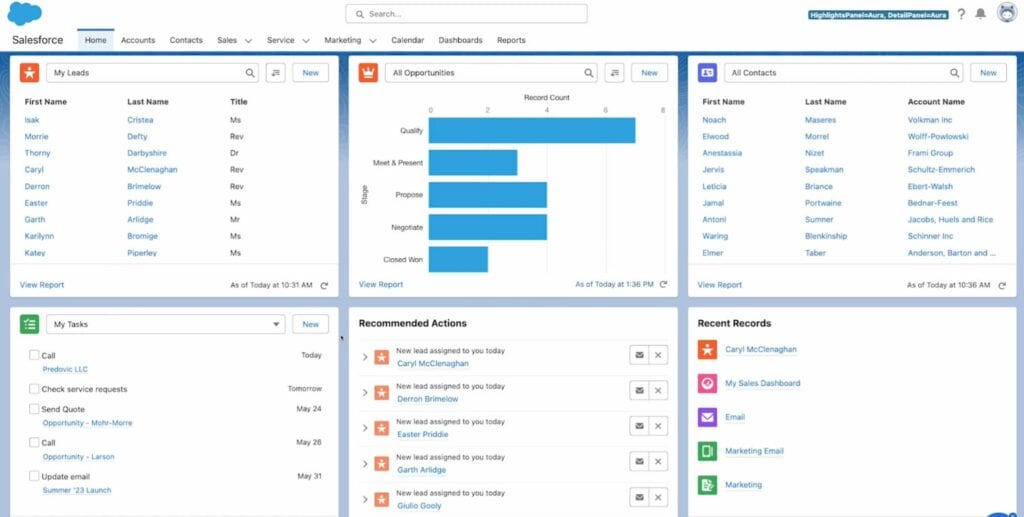Open the Volkman Inc account link
The width and height of the screenshot is (1024, 517).
[x=930, y=120]
